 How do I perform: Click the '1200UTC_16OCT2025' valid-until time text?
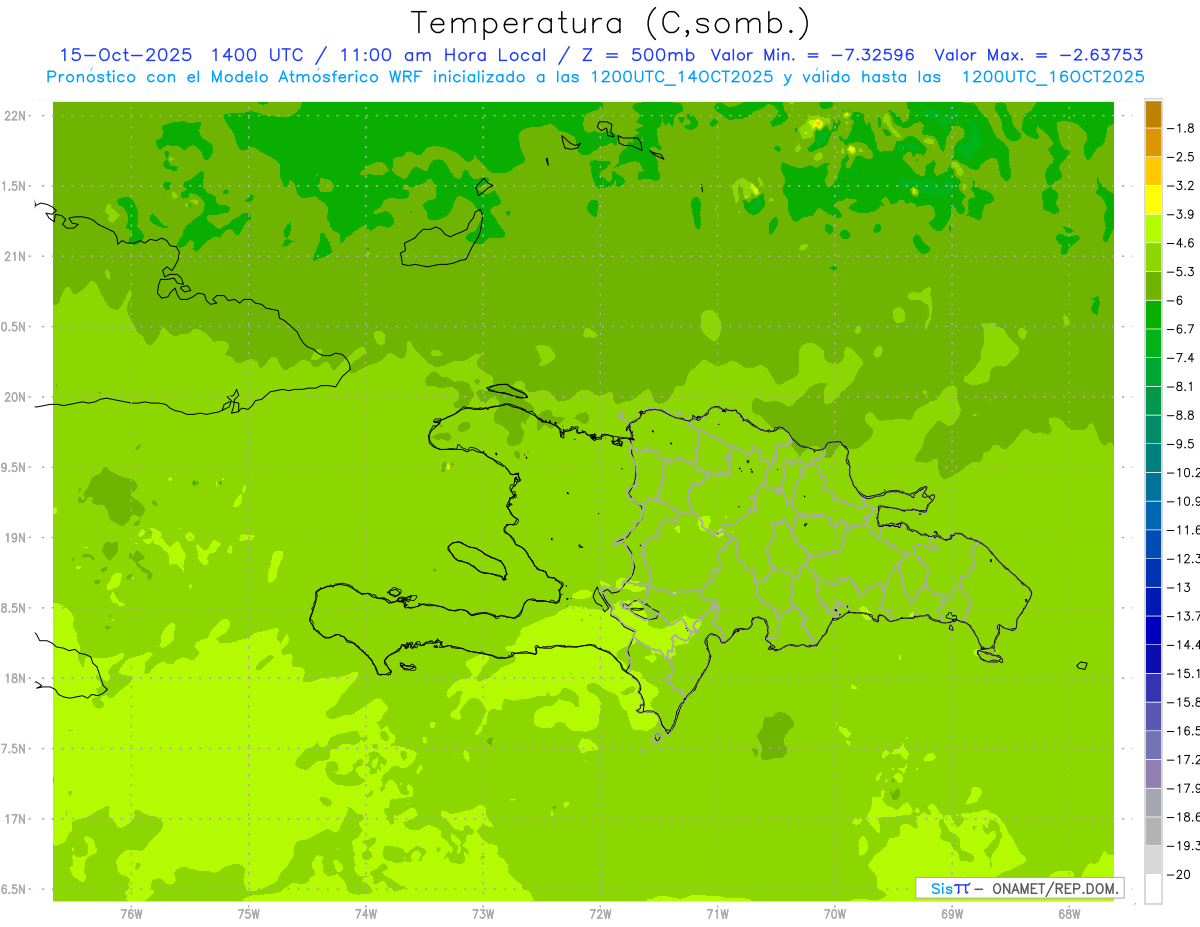(x=1052, y=77)
